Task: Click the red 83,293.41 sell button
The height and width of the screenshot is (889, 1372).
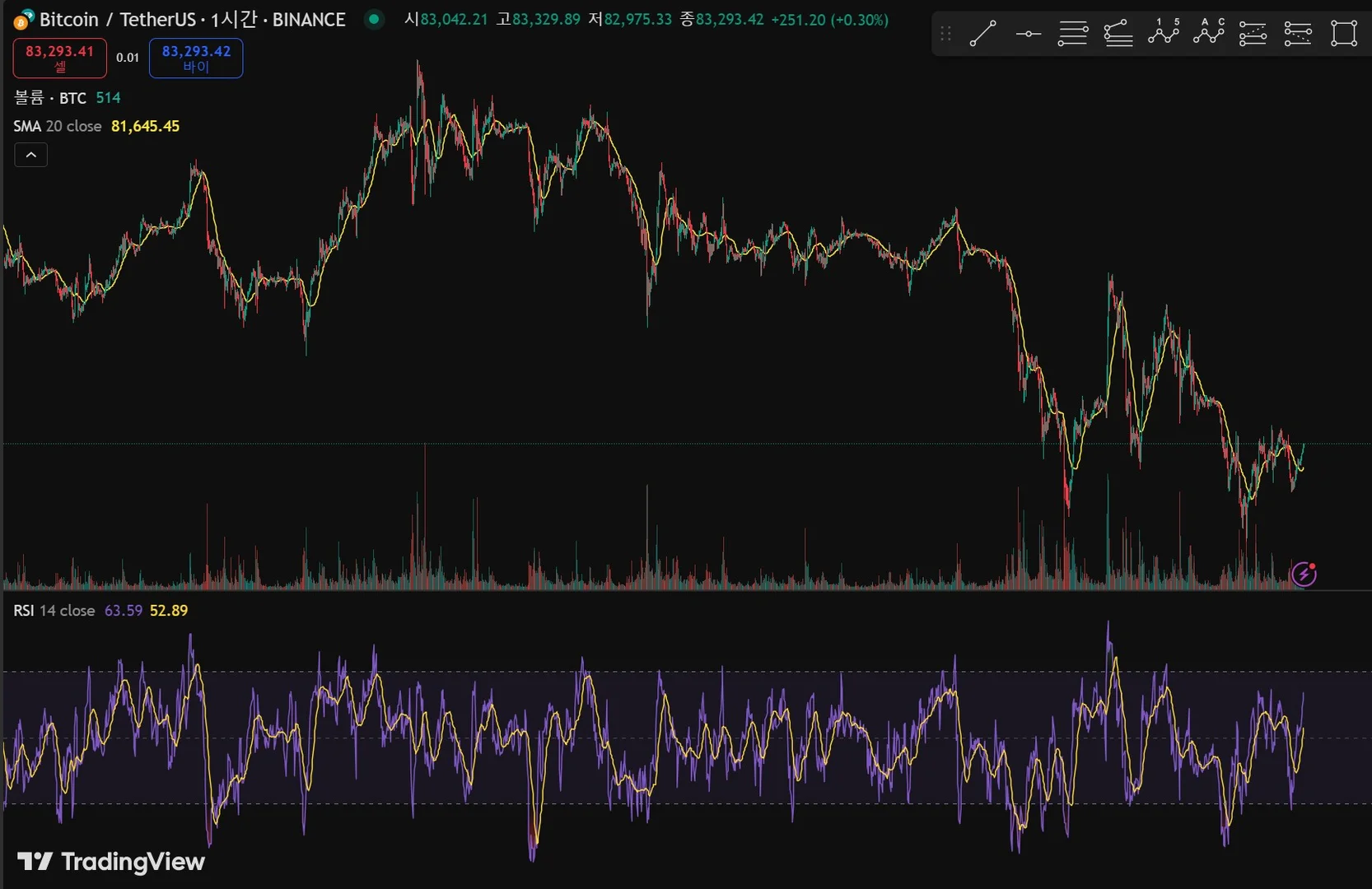Action: tap(60, 58)
